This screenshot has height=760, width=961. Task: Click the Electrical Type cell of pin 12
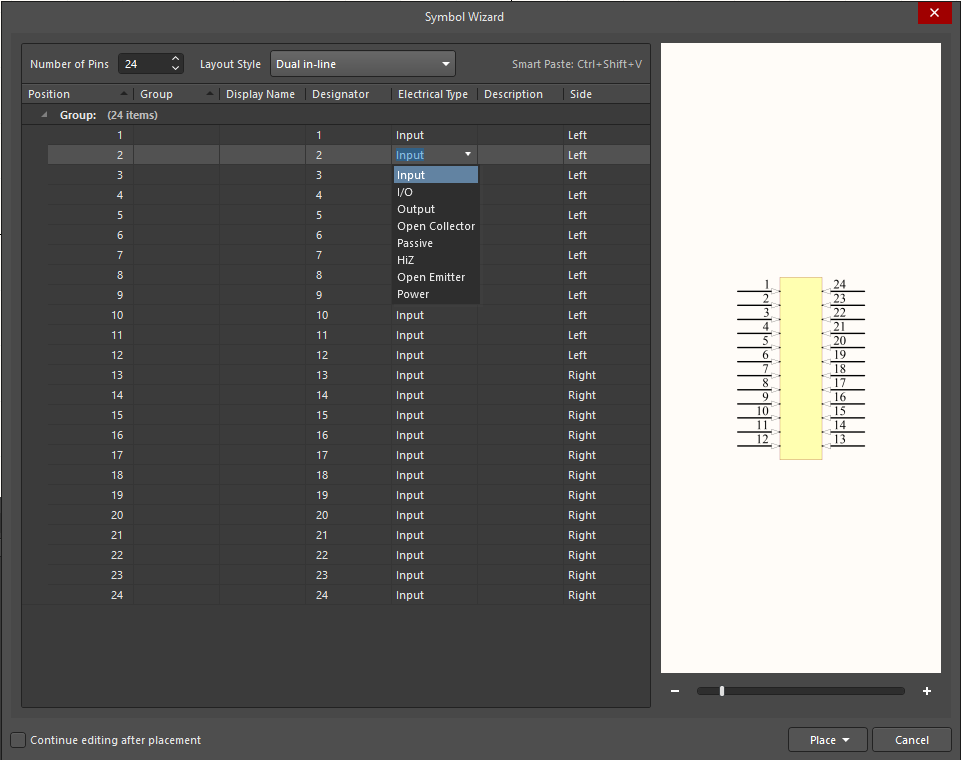pyautogui.click(x=435, y=355)
